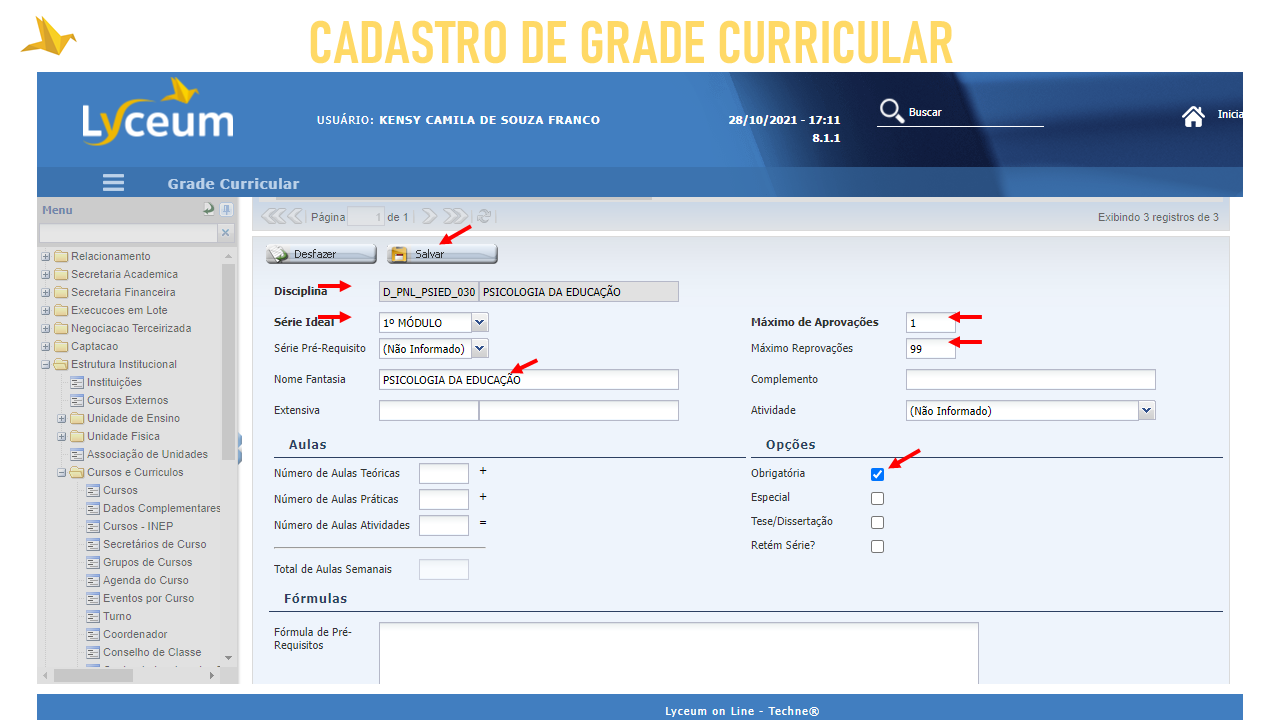Go to the Inicial home icon
The height and width of the screenshot is (720, 1280).
pyautogui.click(x=1193, y=116)
